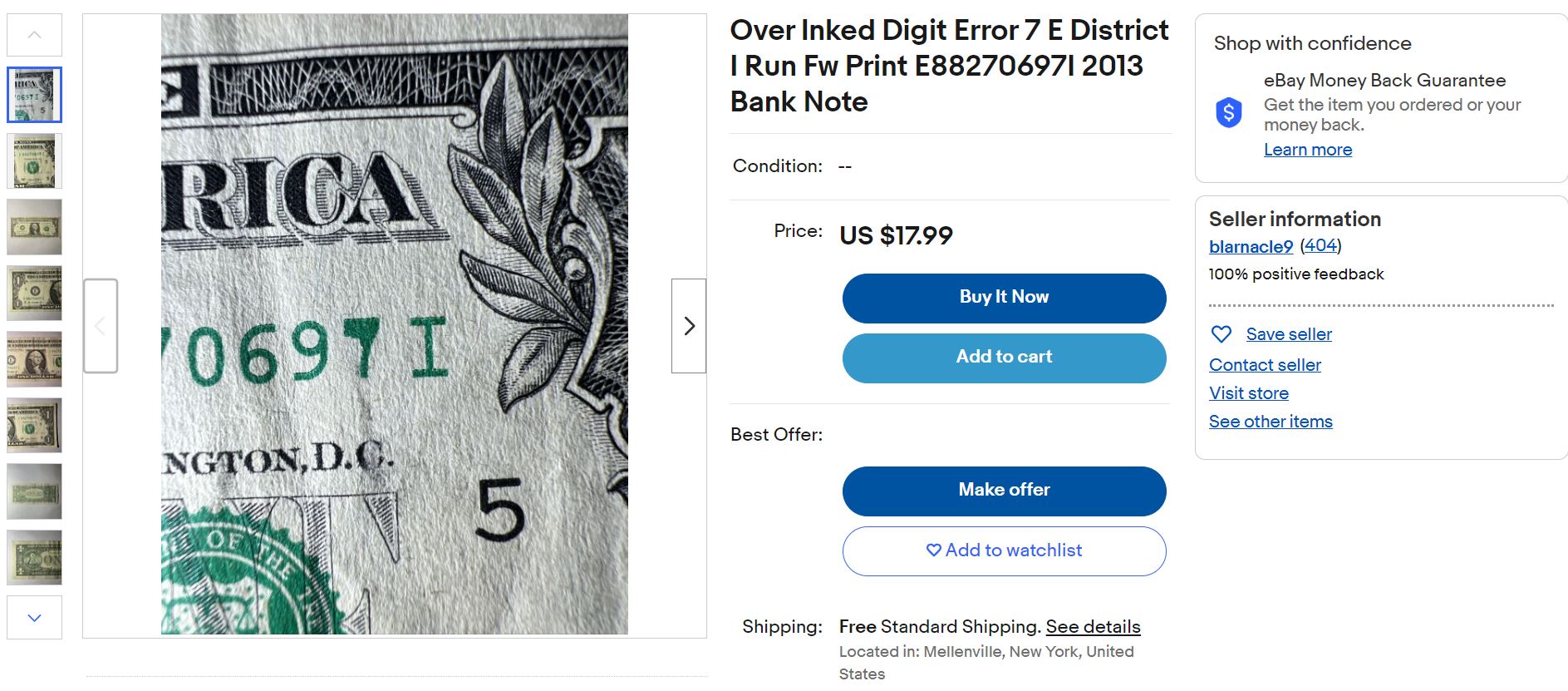Go to next listing image arrow
The height and width of the screenshot is (691, 1568).
tap(689, 326)
